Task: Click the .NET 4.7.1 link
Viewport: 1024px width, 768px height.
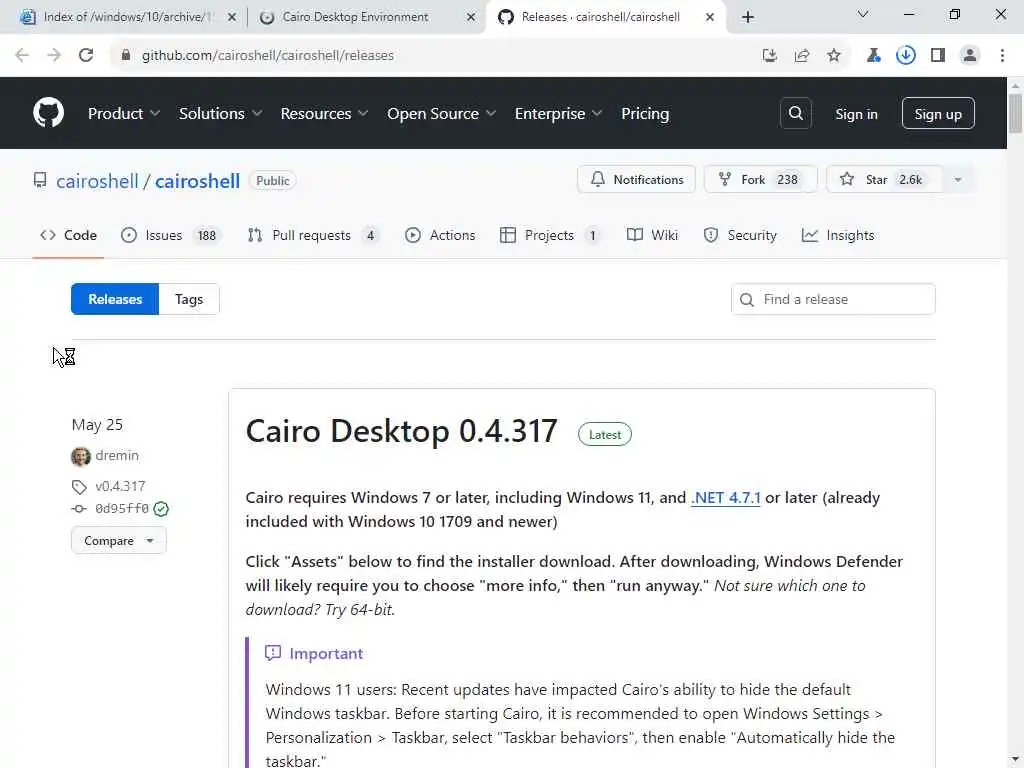Action: point(726,498)
